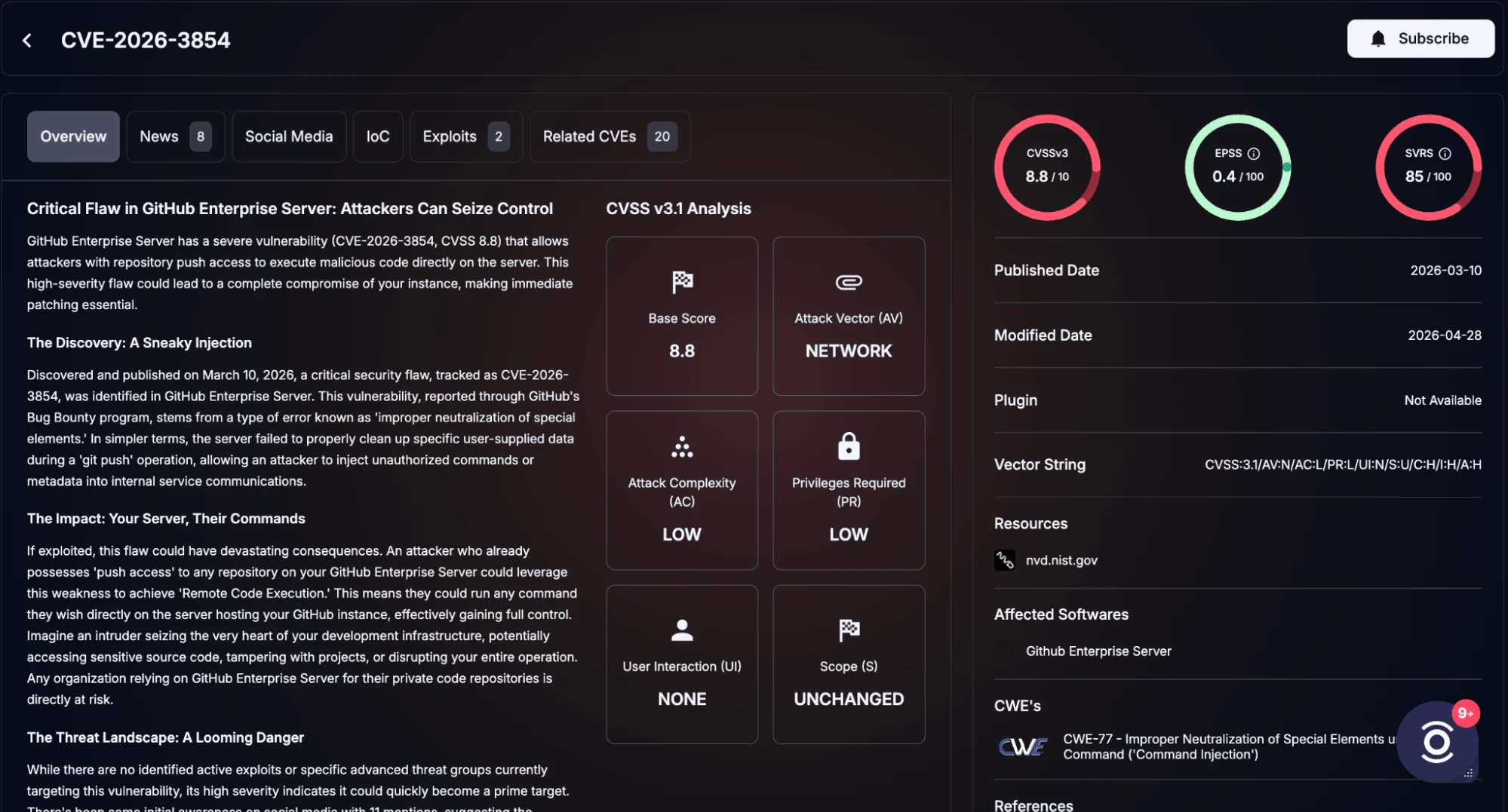Click the User Interaction person icon
1508x812 pixels.
pos(682,630)
